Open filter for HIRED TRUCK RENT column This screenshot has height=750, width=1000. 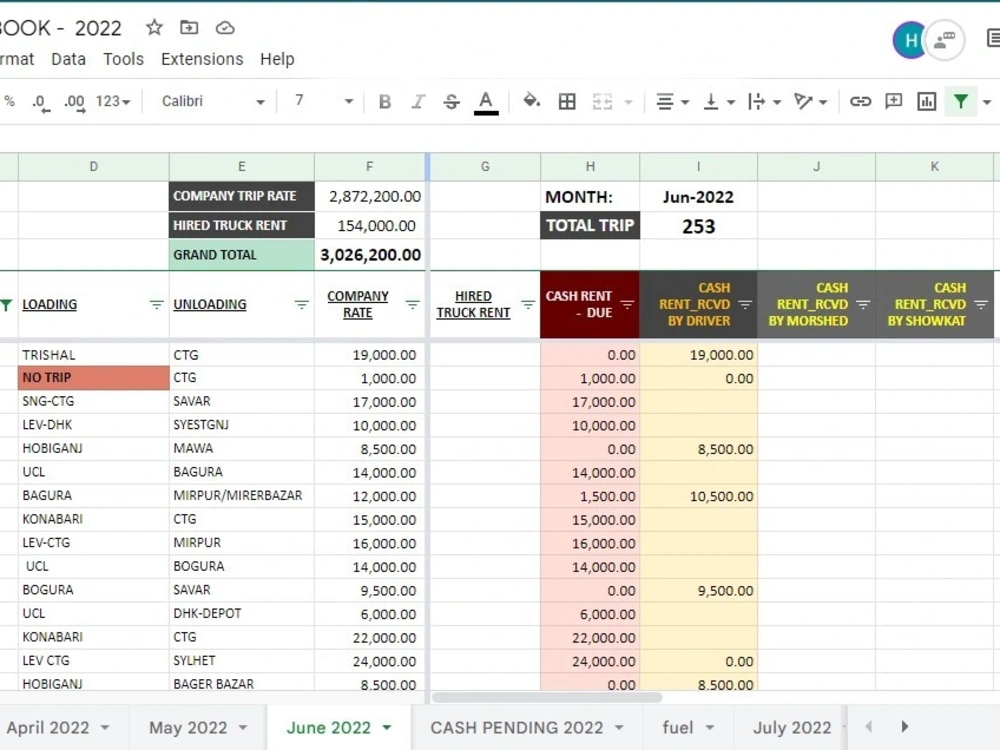tap(528, 305)
